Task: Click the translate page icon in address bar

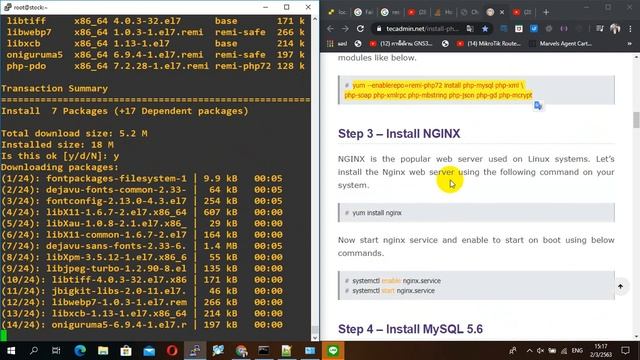Action: click(x=470, y=29)
